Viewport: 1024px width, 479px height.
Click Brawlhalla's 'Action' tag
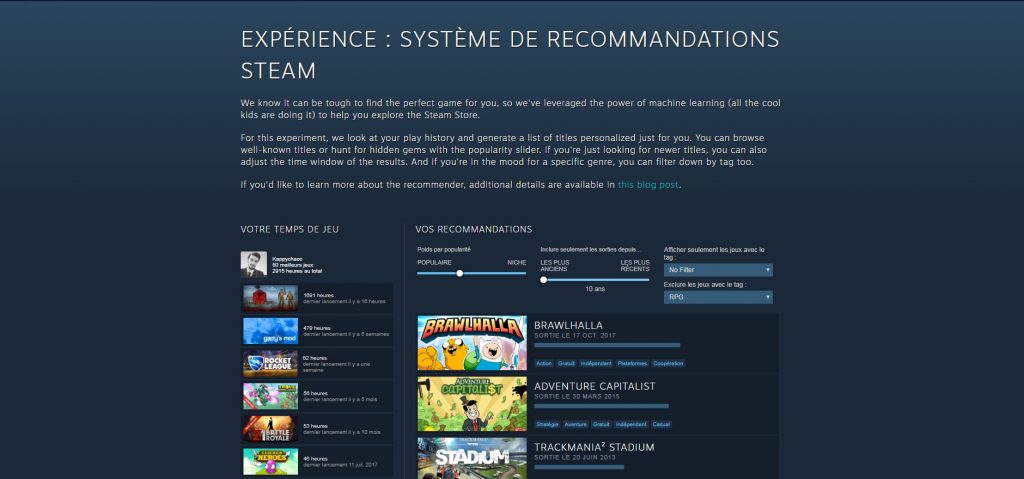(543, 363)
